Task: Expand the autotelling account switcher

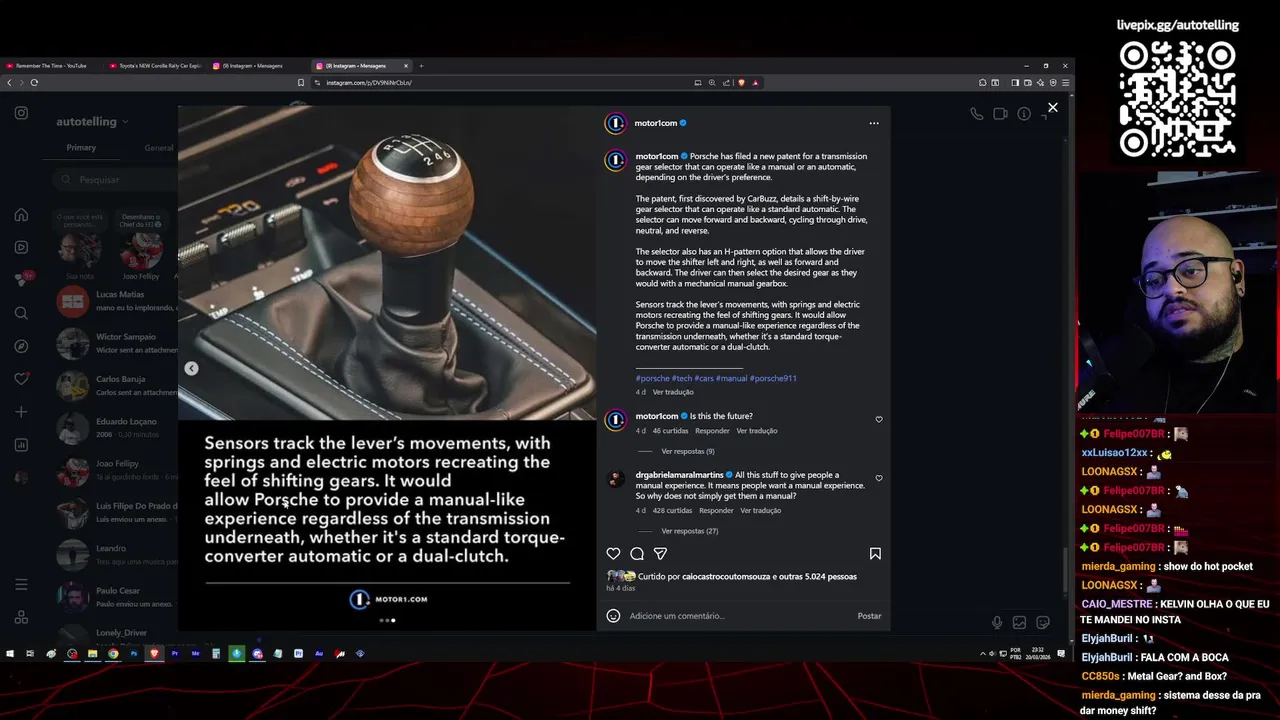Action: pyautogui.click(x=92, y=122)
